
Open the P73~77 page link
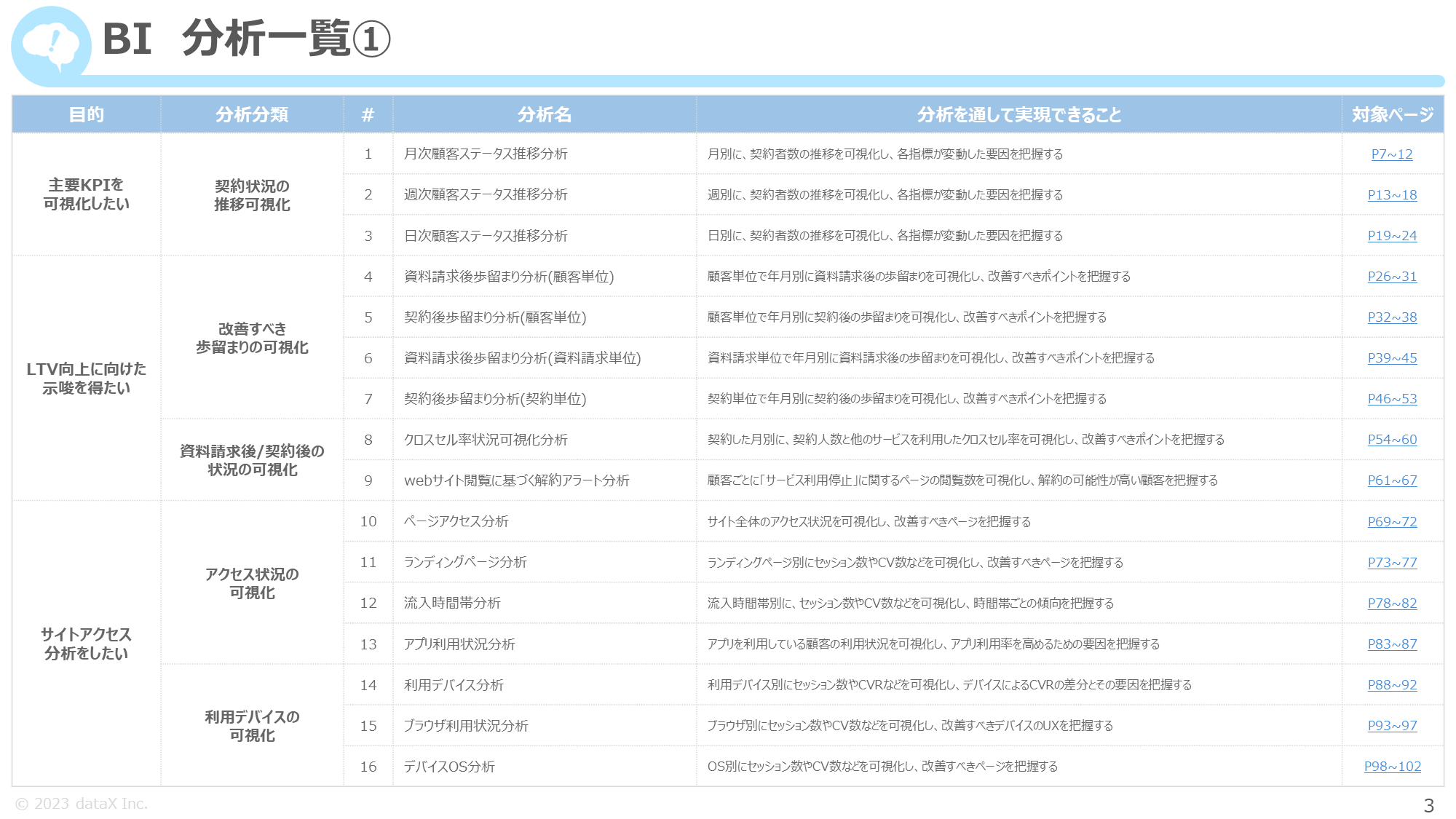pyautogui.click(x=1392, y=563)
